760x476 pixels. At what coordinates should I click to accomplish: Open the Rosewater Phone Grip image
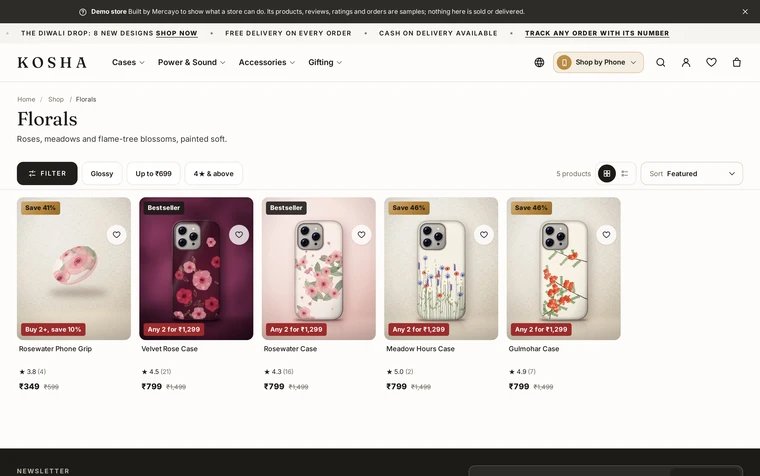(x=74, y=269)
